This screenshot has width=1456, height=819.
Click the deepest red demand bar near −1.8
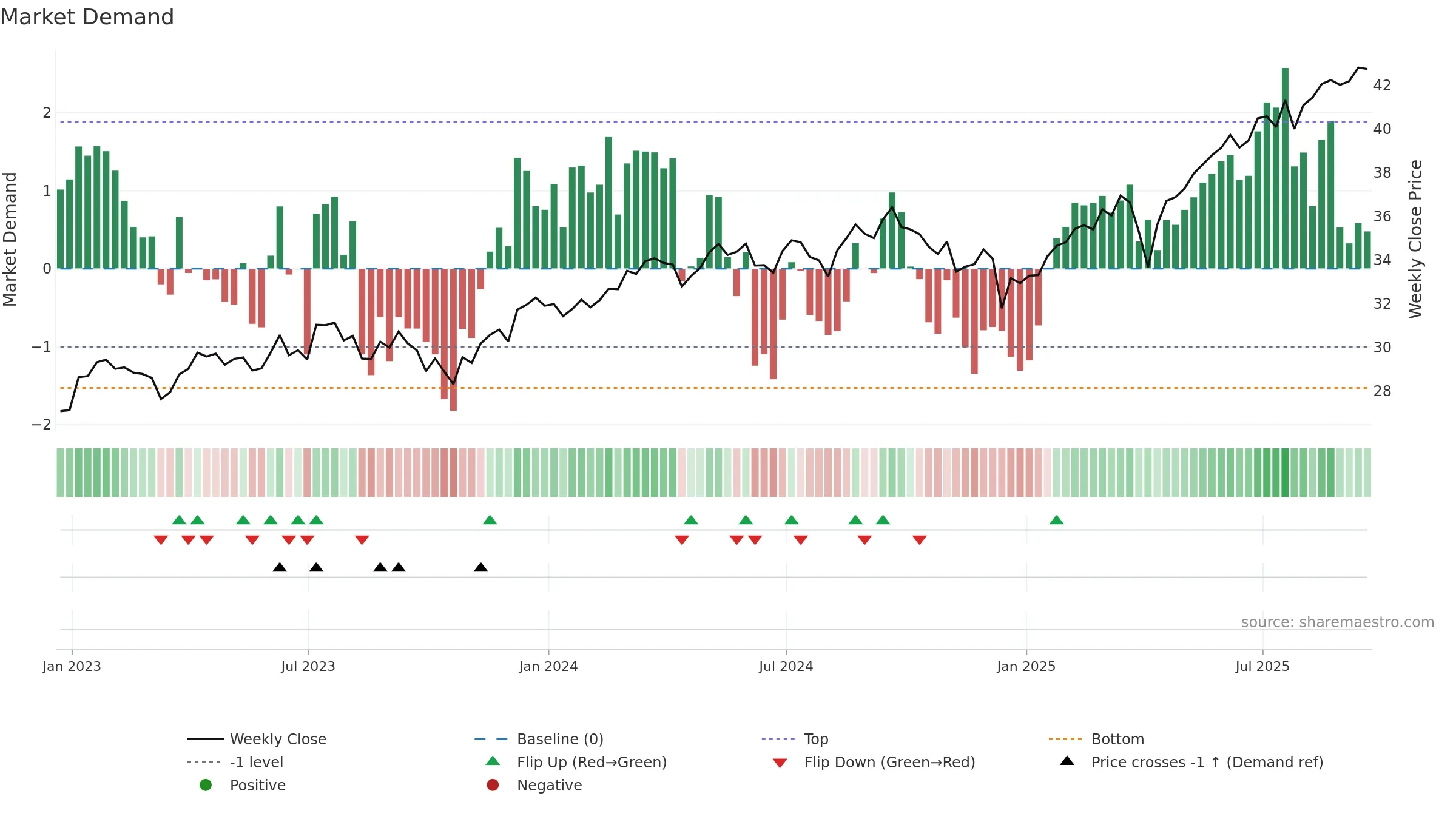pos(453,340)
